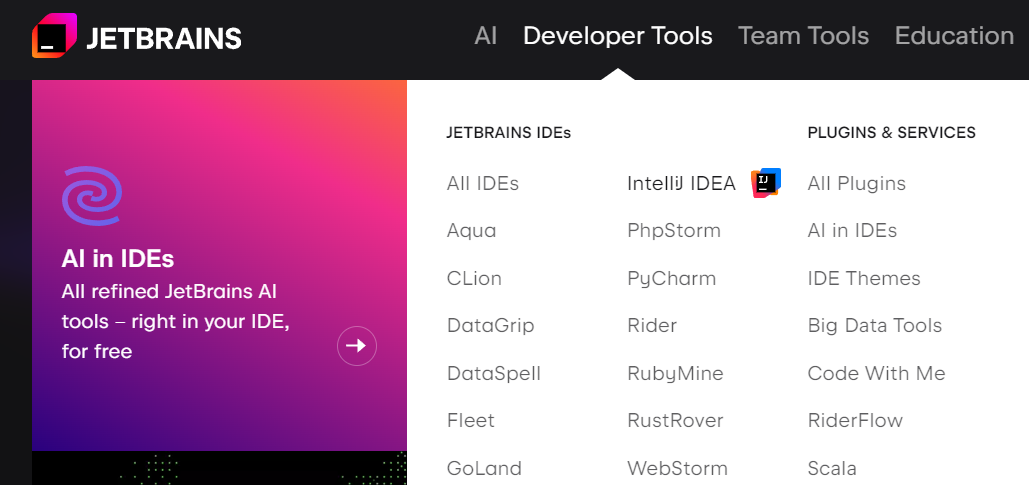This screenshot has height=485, width=1029.
Task: Open the DataGrip link
Action: [x=491, y=326]
